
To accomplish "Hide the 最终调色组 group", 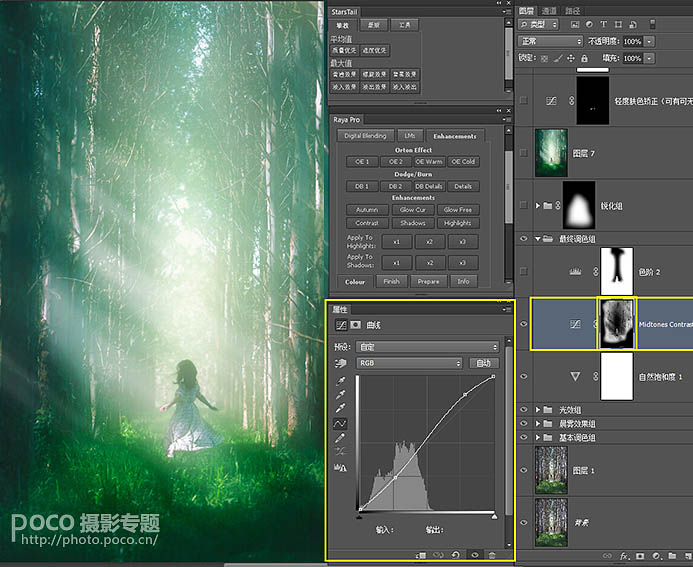I will (x=524, y=239).
